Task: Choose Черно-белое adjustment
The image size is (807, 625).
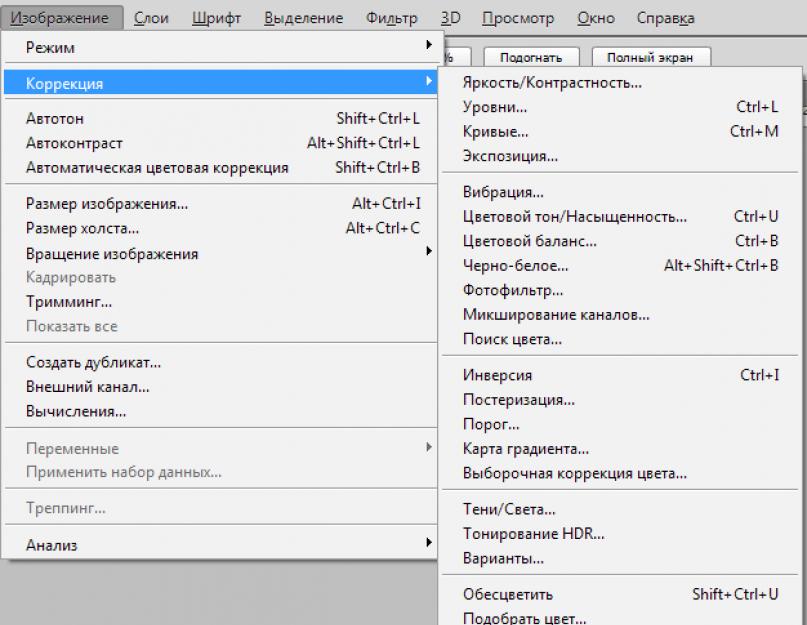Action: point(515,266)
